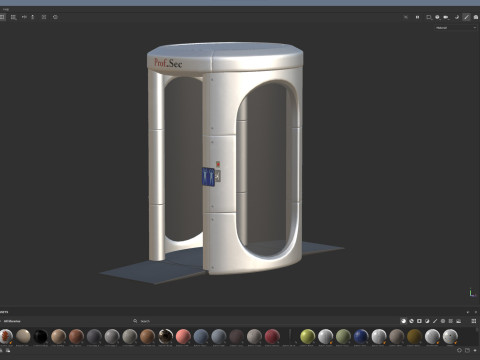The width and height of the screenshot is (480, 360).
Task: Filter assets by materials sphere icon
Action: pyautogui.click(x=403, y=321)
